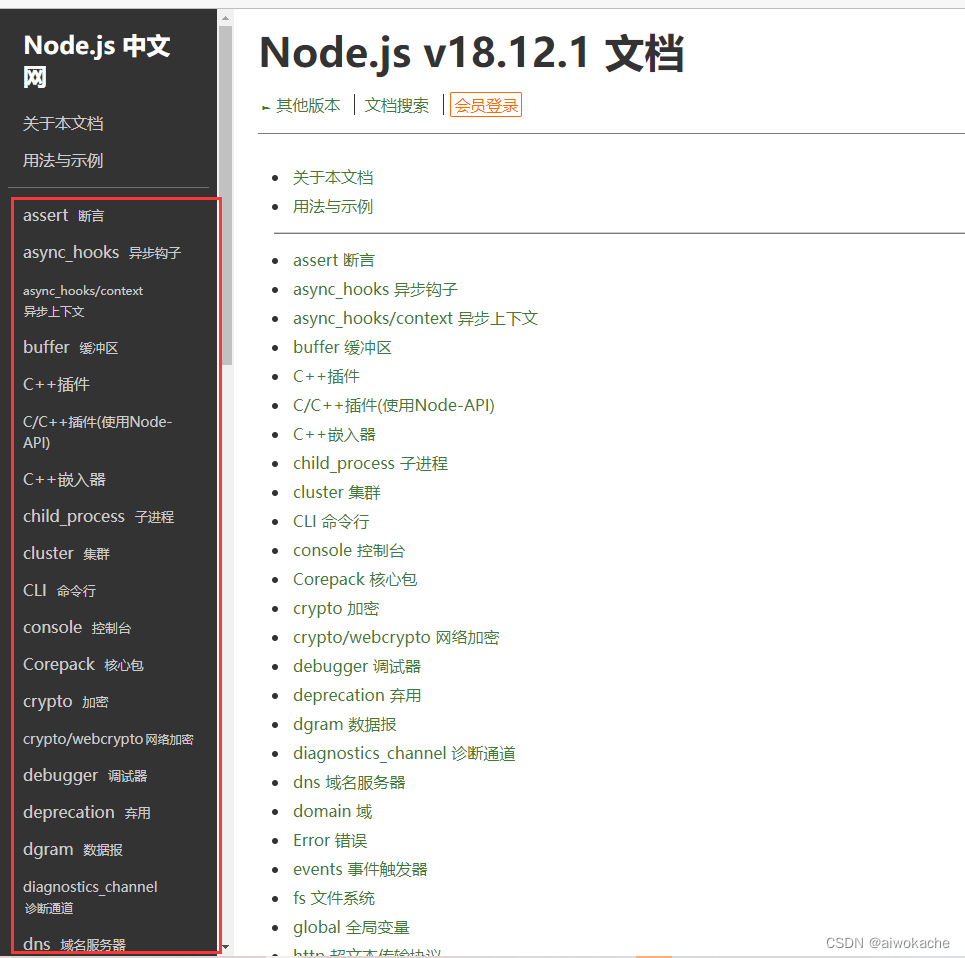This screenshot has height=958, width=965.
Task: Open global 全局变量 link in main list
Action: pyautogui.click(x=351, y=927)
